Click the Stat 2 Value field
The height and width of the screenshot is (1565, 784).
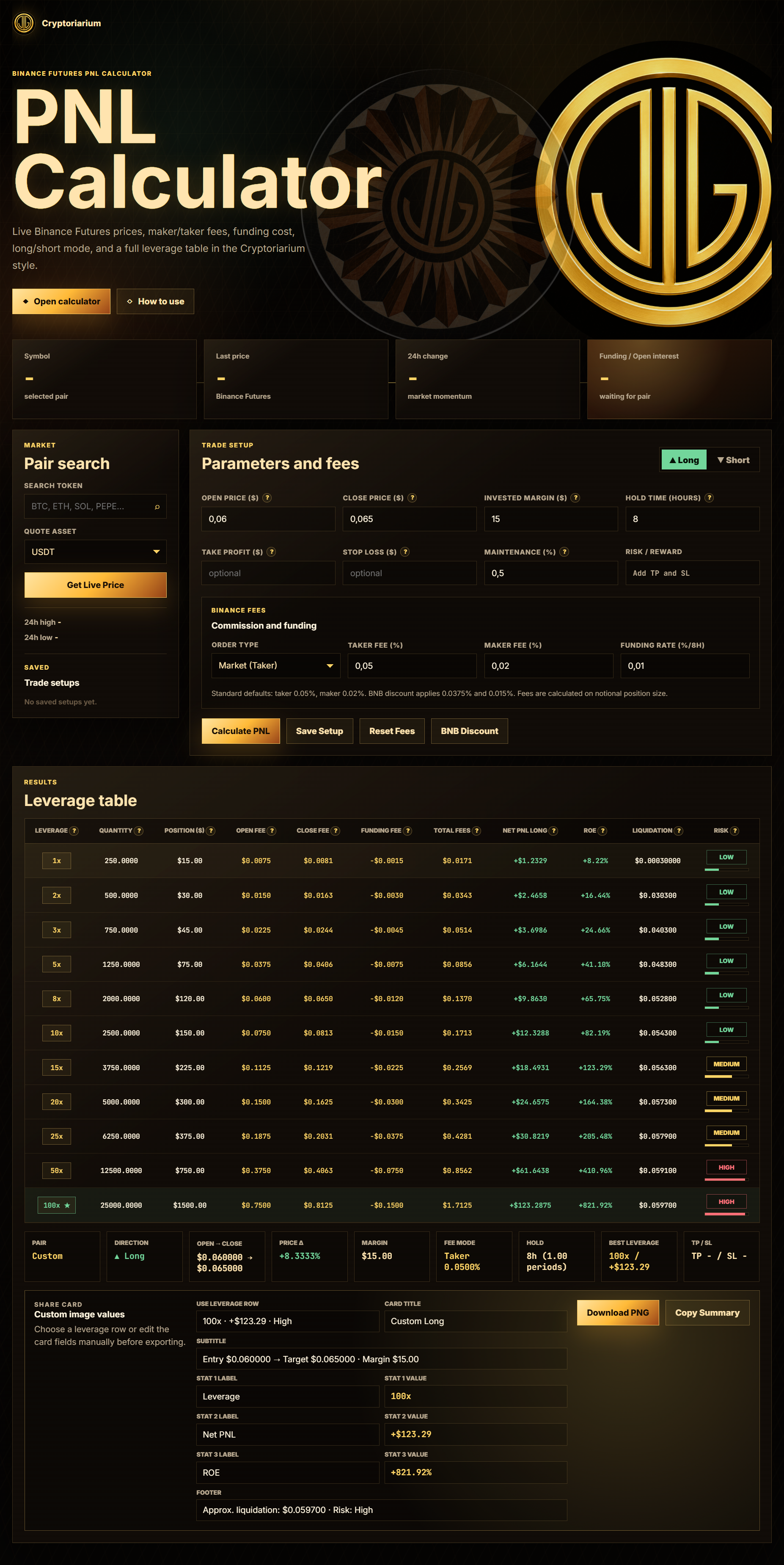point(476,1434)
